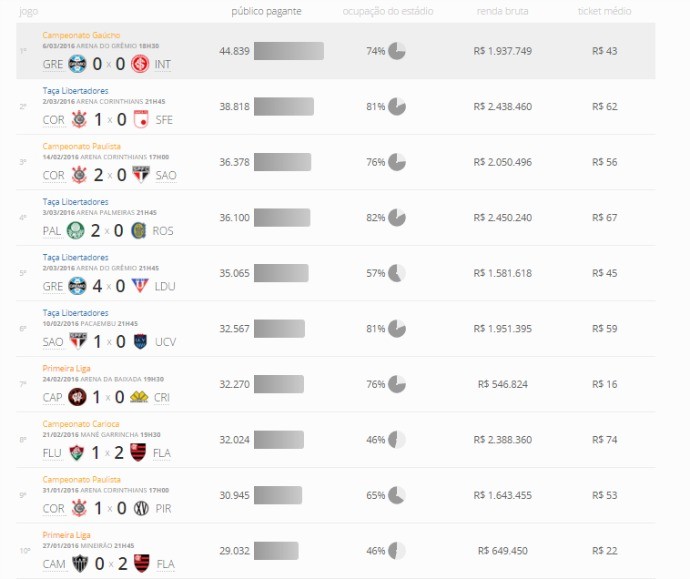Click the Palmeiras crest beside PAL
690x579 pixels.
[76, 231]
